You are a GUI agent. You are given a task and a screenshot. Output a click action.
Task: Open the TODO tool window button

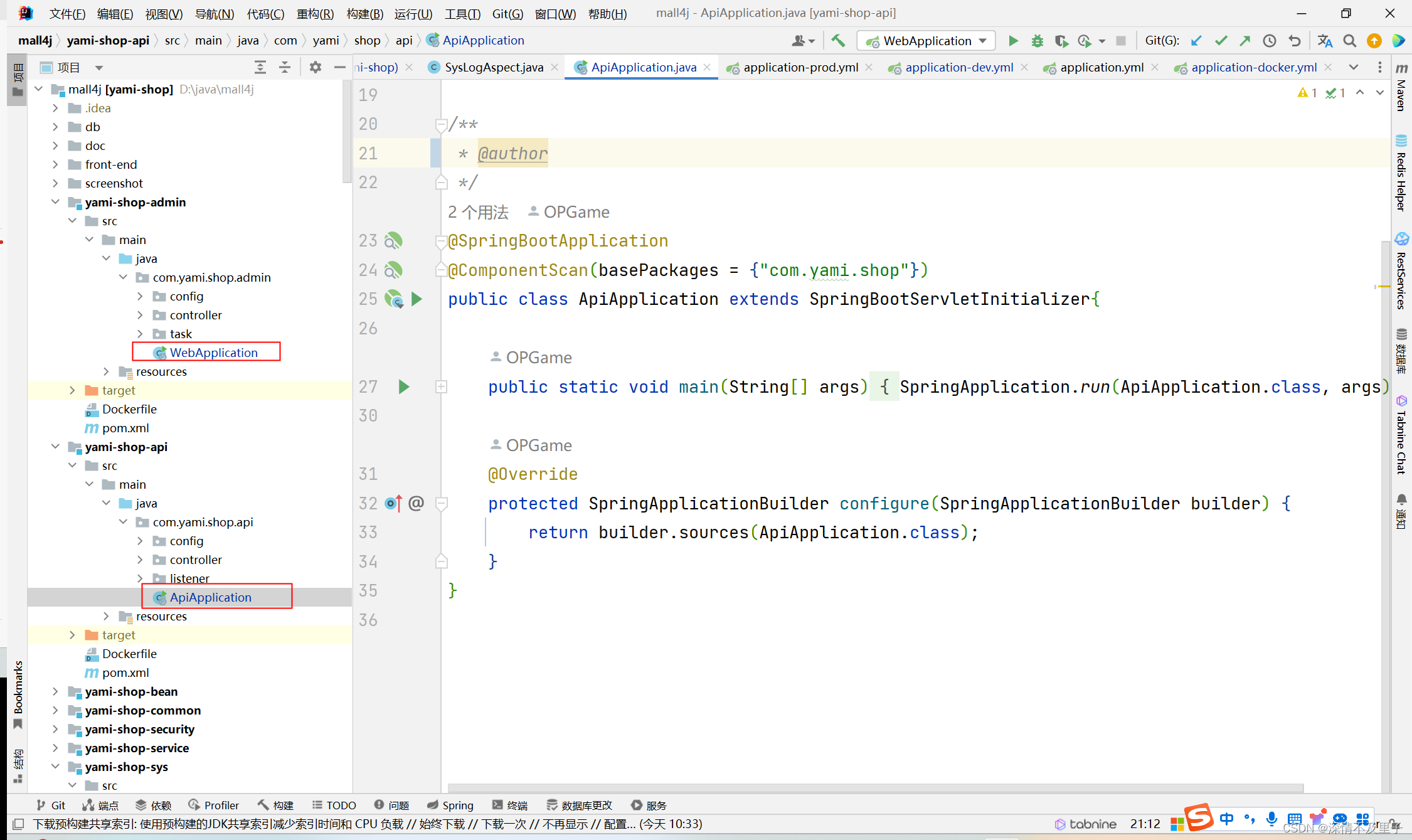(334, 805)
